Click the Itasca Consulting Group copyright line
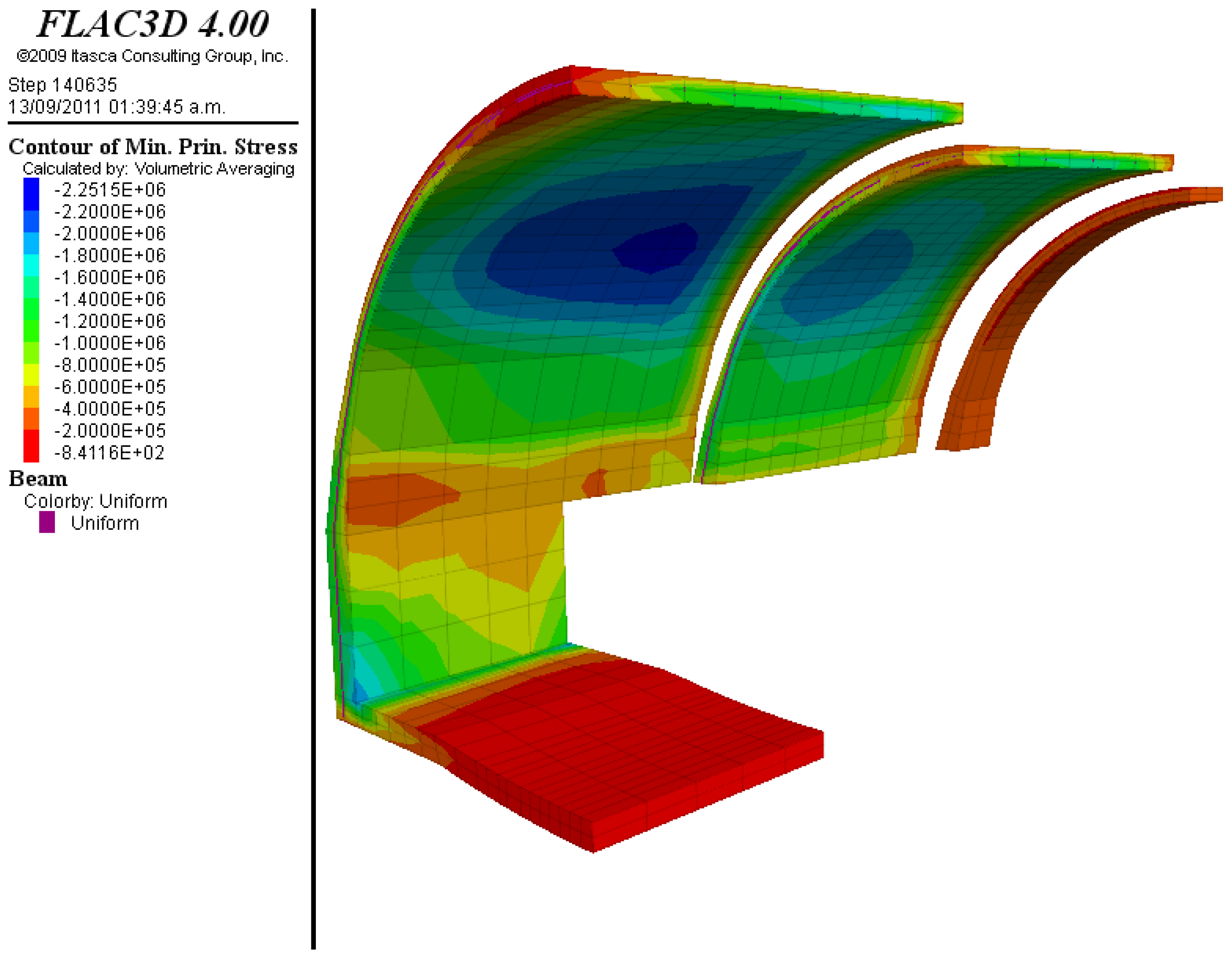 pos(152,56)
